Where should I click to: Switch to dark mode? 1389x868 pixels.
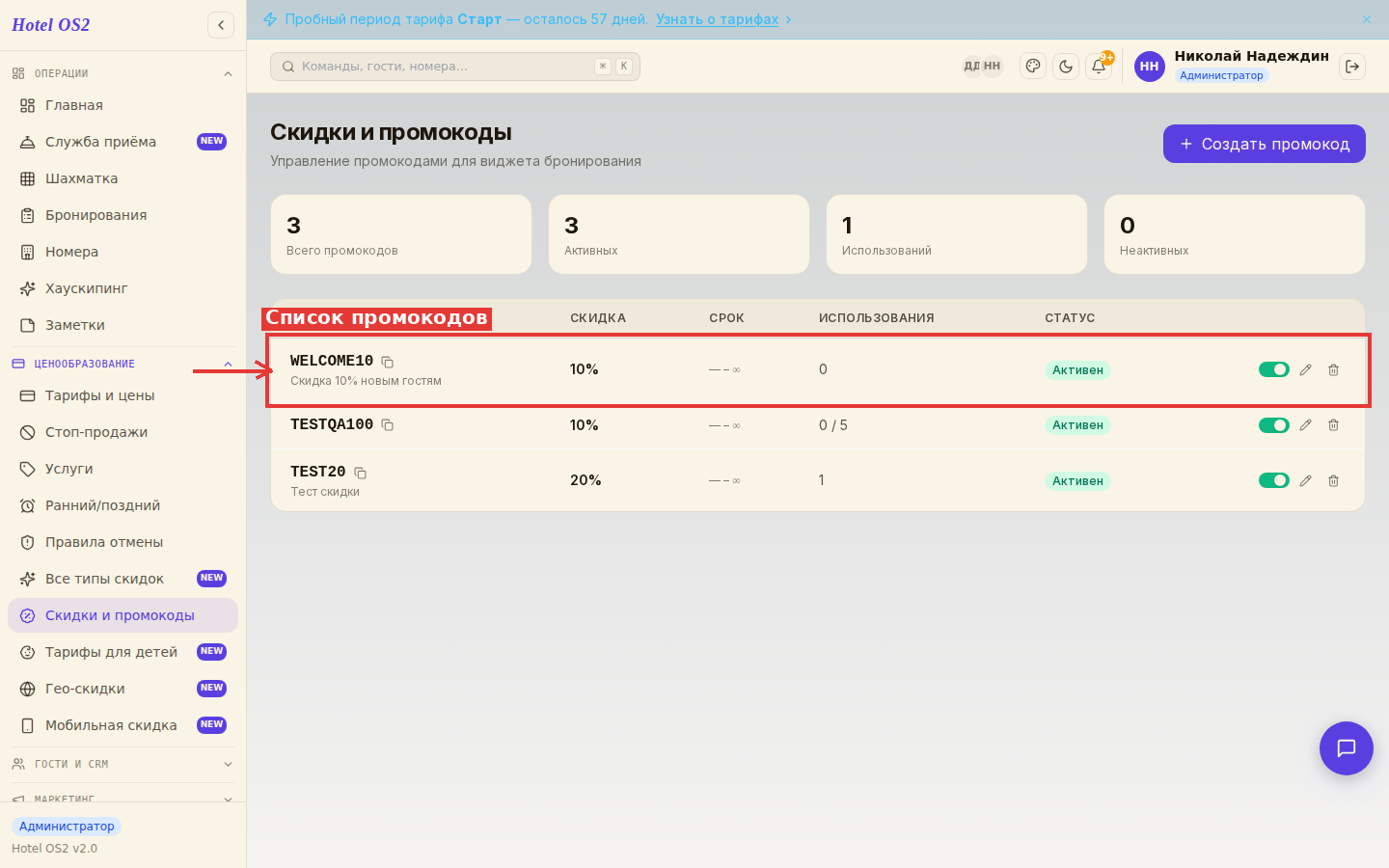pyautogui.click(x=1066, y=67)
